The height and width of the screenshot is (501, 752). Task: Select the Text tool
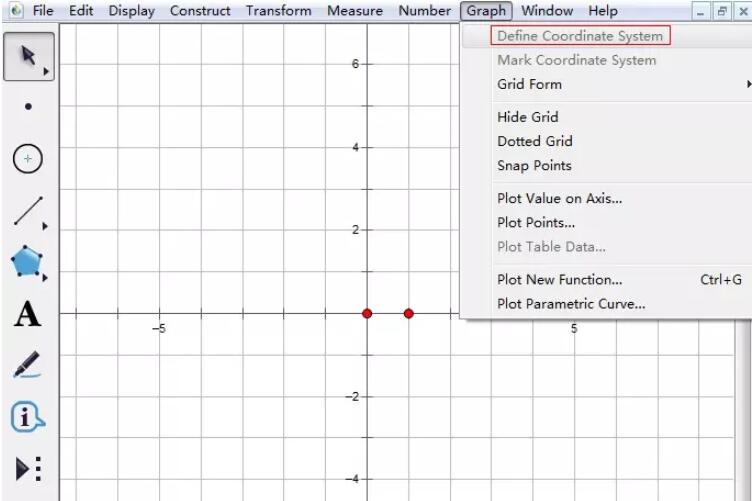coord(27,315)
